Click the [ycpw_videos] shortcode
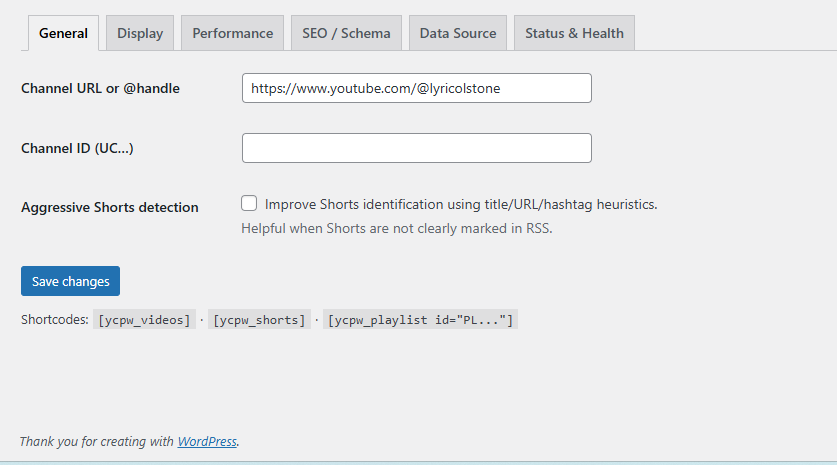This screenshot has height=465, width=837. [144, 321]
